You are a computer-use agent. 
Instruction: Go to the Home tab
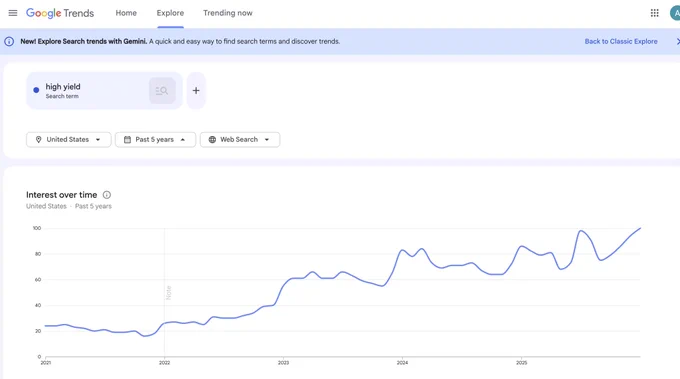coord(126,13)
